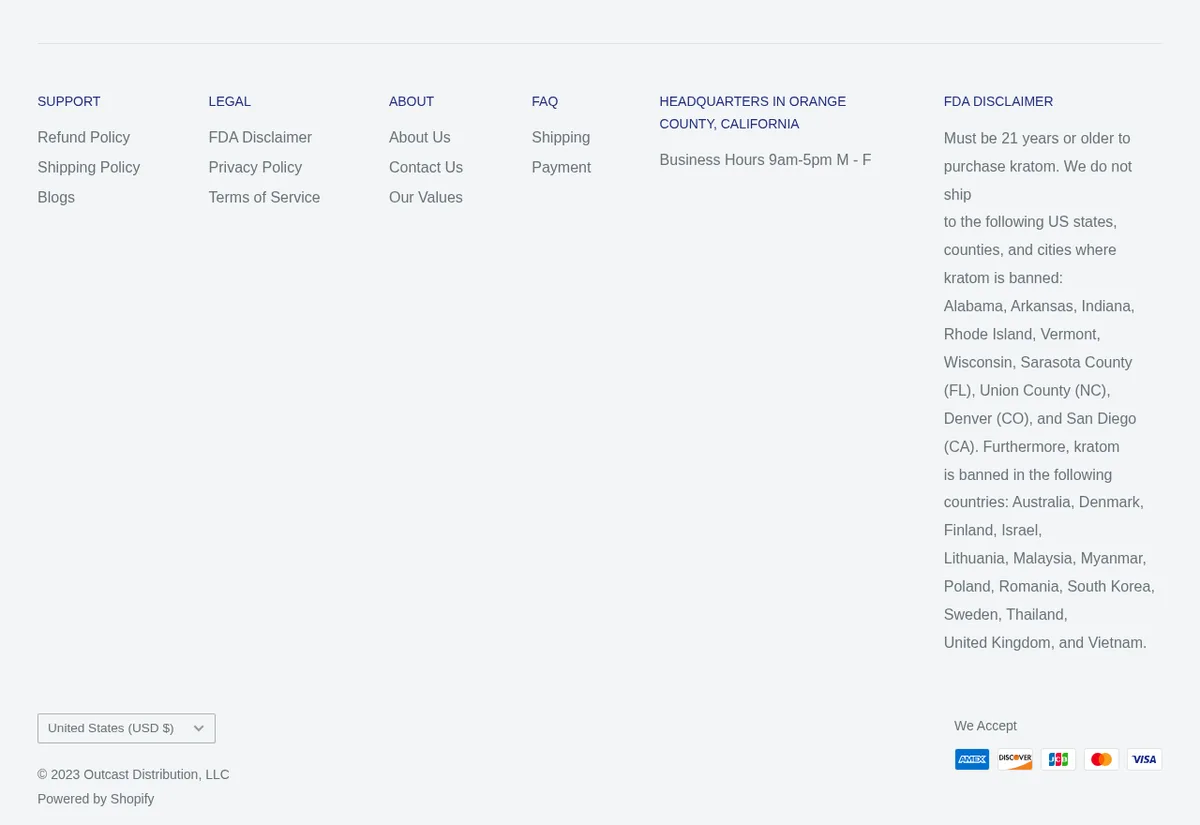Click the © 2023 Outcast Distribution, LLC text
This screenshot has width=1200, height=825.
133,774
